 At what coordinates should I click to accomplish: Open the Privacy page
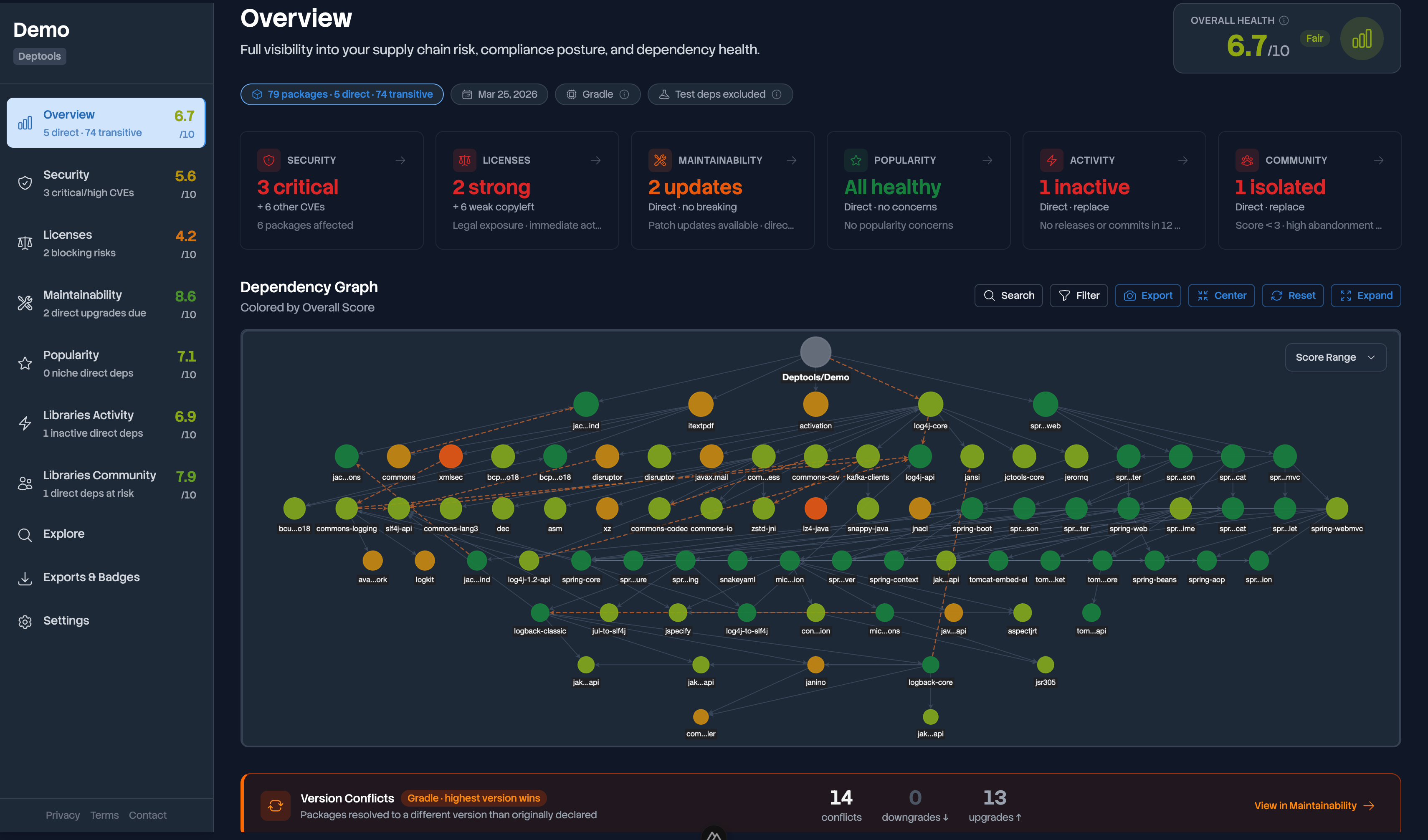[62, 815]
